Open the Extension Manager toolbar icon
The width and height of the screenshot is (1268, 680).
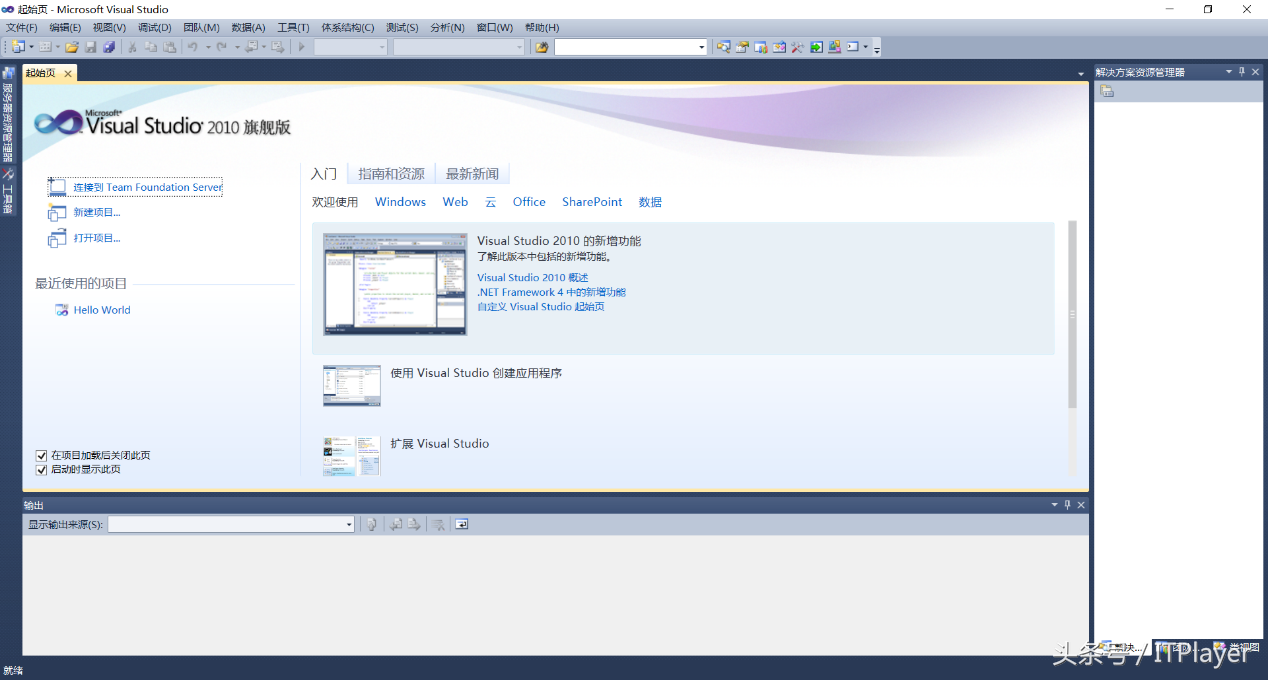click(834, 47)
